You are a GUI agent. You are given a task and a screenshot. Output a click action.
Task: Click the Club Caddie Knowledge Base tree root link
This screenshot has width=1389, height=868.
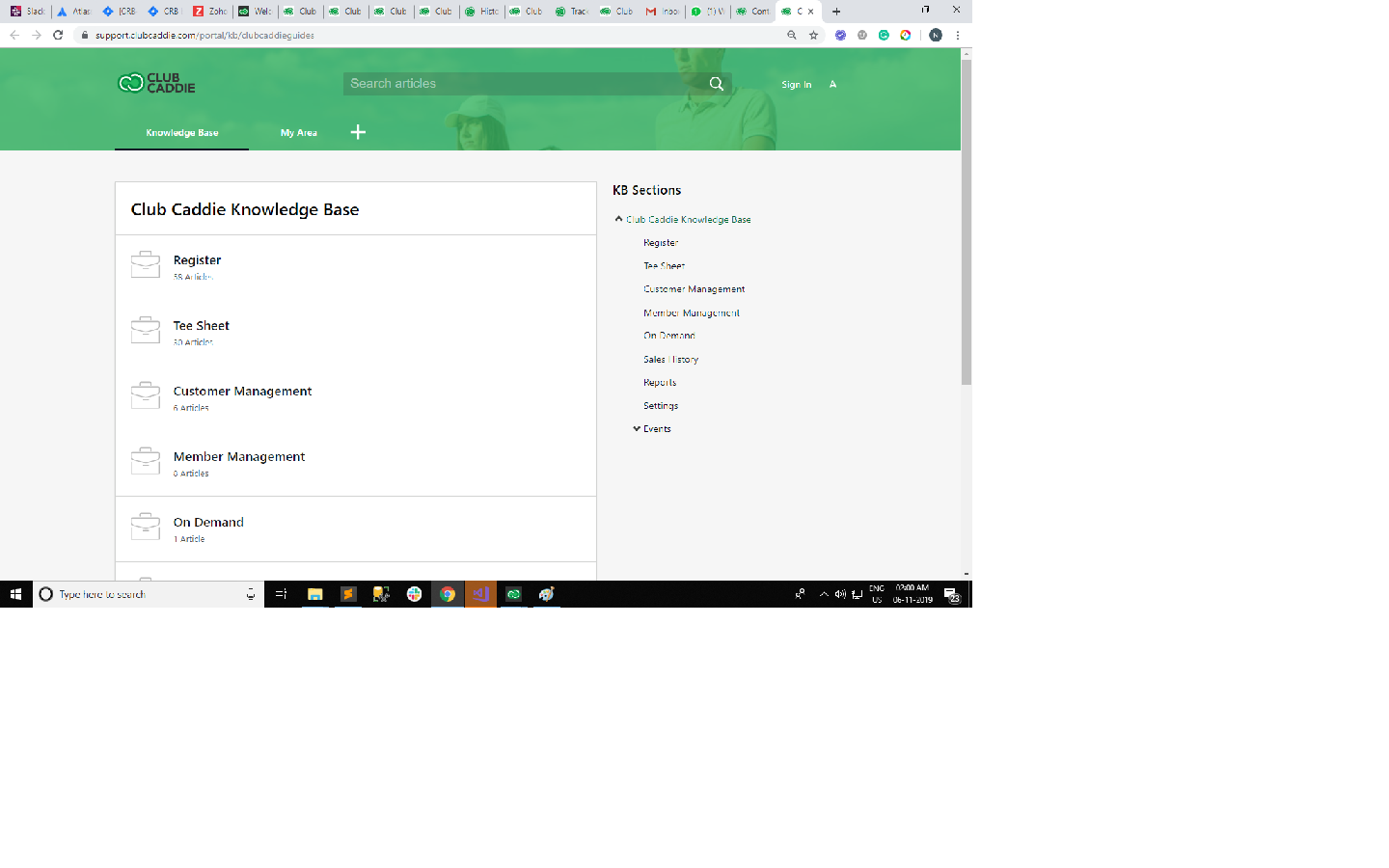pyautogui.click(x=688, y=219)
